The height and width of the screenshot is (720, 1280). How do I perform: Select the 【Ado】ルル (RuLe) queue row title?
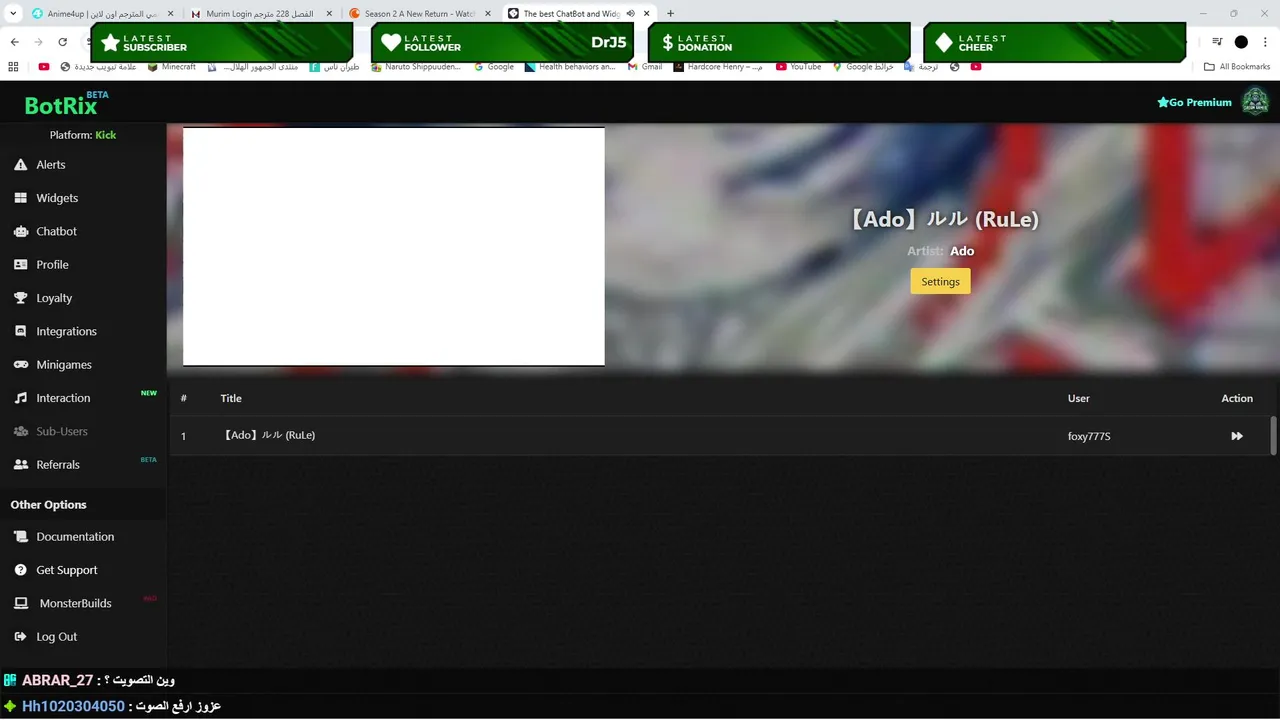coord(268,436)
